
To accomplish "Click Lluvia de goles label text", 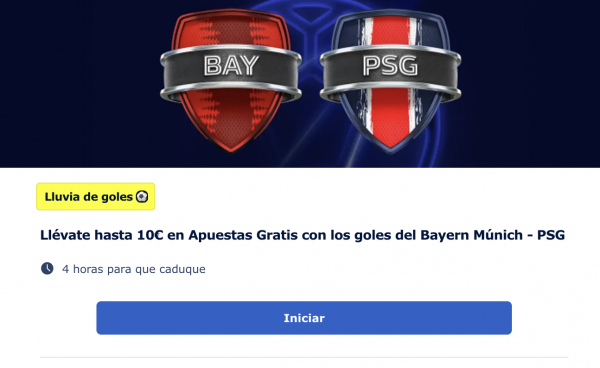I will tap(88, 197).
